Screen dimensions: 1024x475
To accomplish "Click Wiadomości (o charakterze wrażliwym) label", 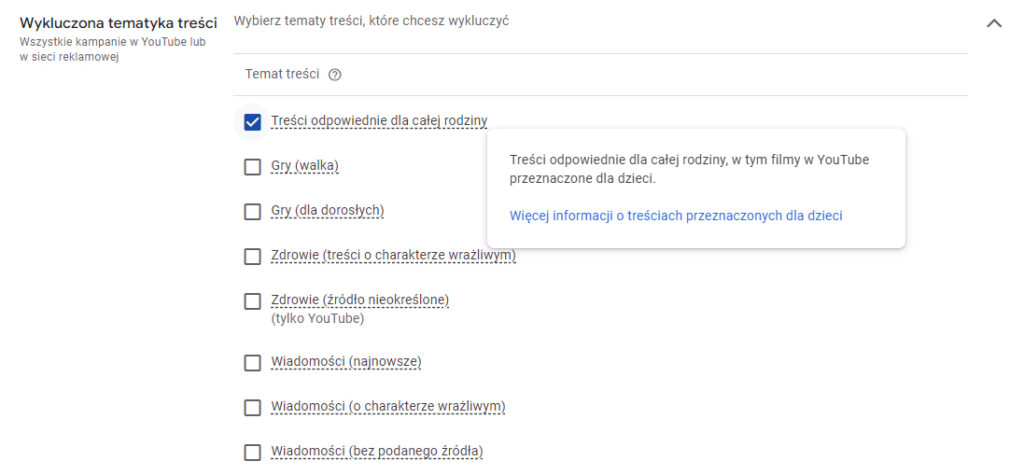I will coord(388,406).
